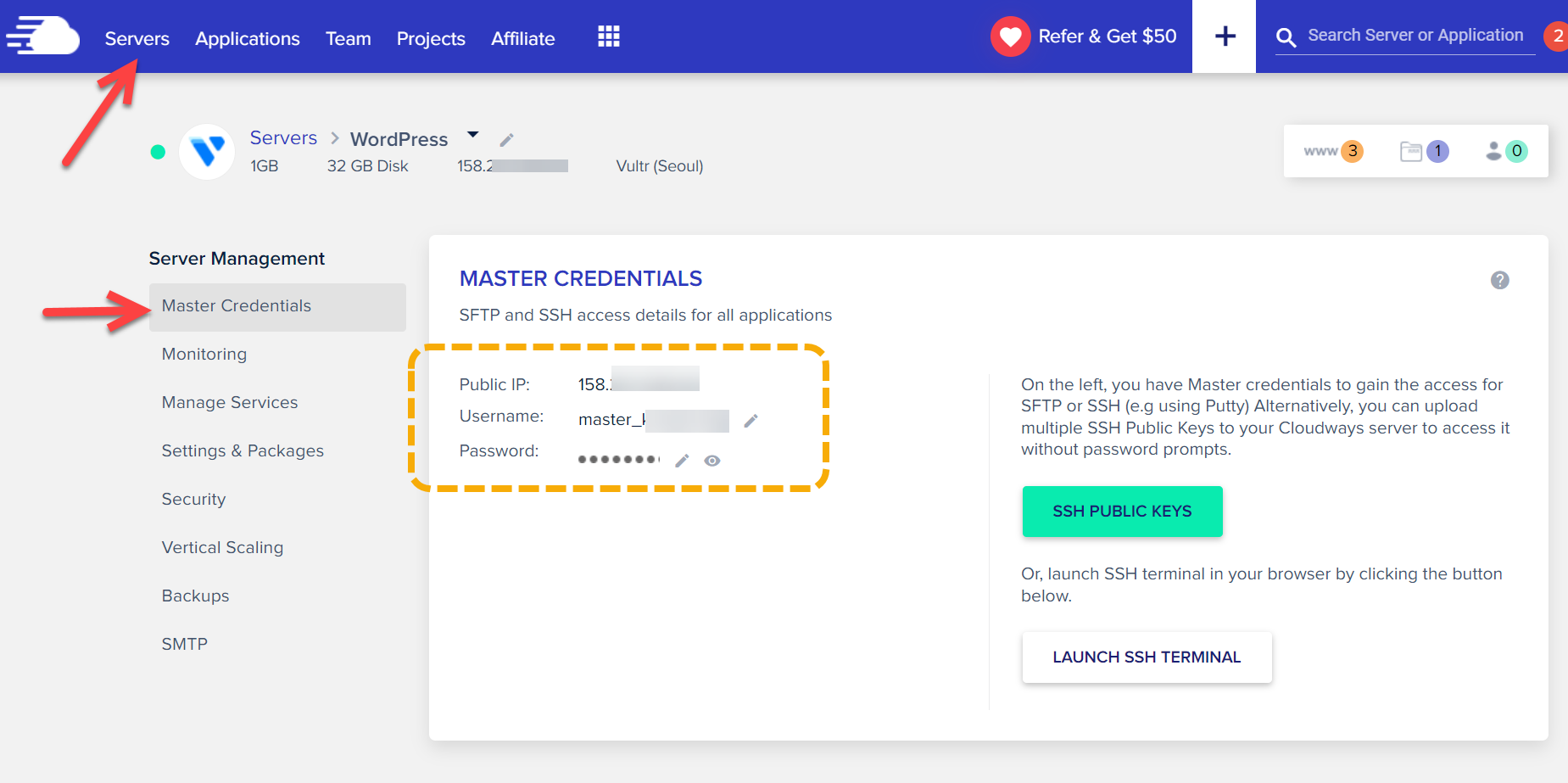Edit the password pencil icon

click(682, 461)
